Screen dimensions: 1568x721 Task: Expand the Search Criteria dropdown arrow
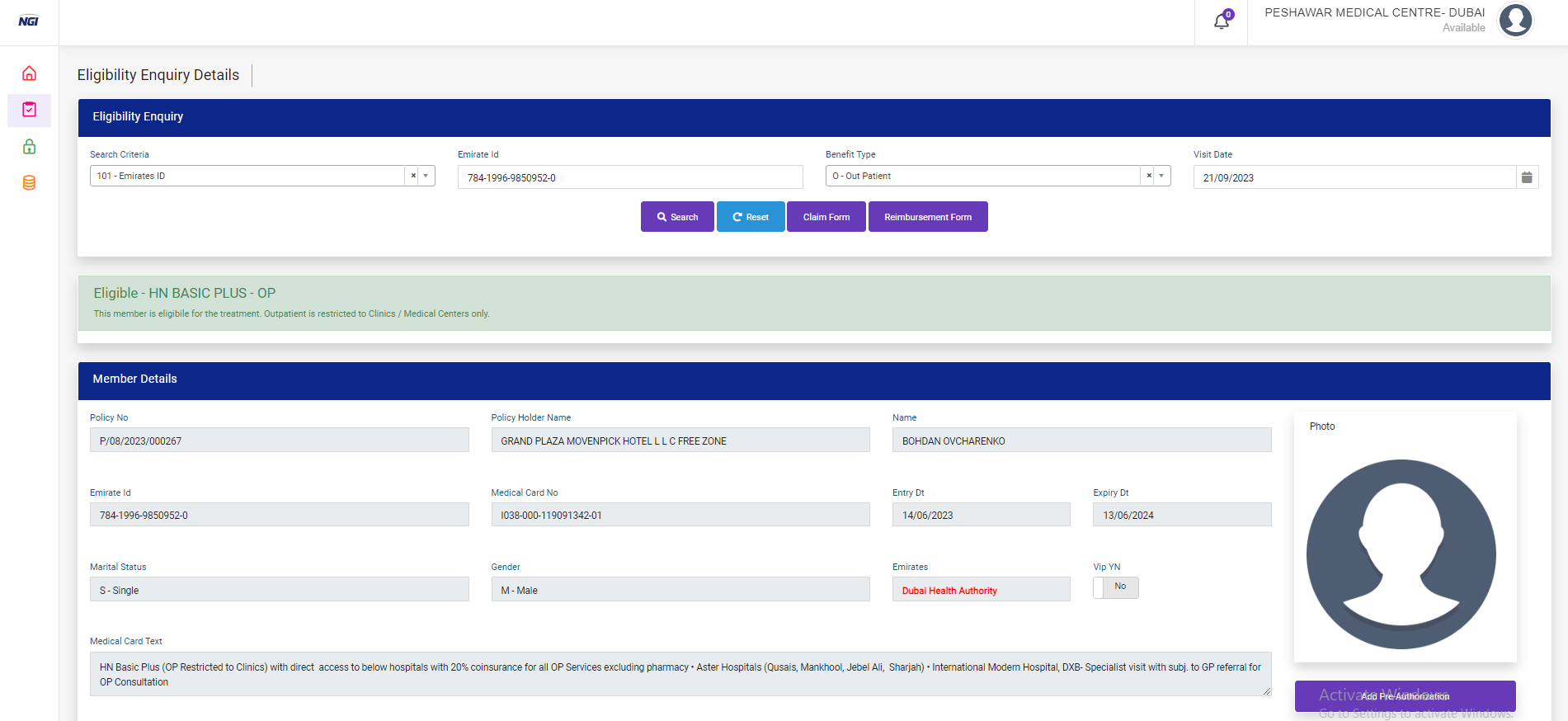click(x=426, y=176)
